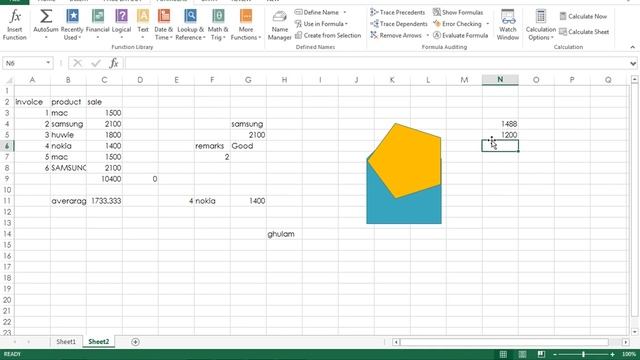This screenshot has width=640, height=360.
Task: Switch to Page Layout view icon
Action: pos(522,354)
